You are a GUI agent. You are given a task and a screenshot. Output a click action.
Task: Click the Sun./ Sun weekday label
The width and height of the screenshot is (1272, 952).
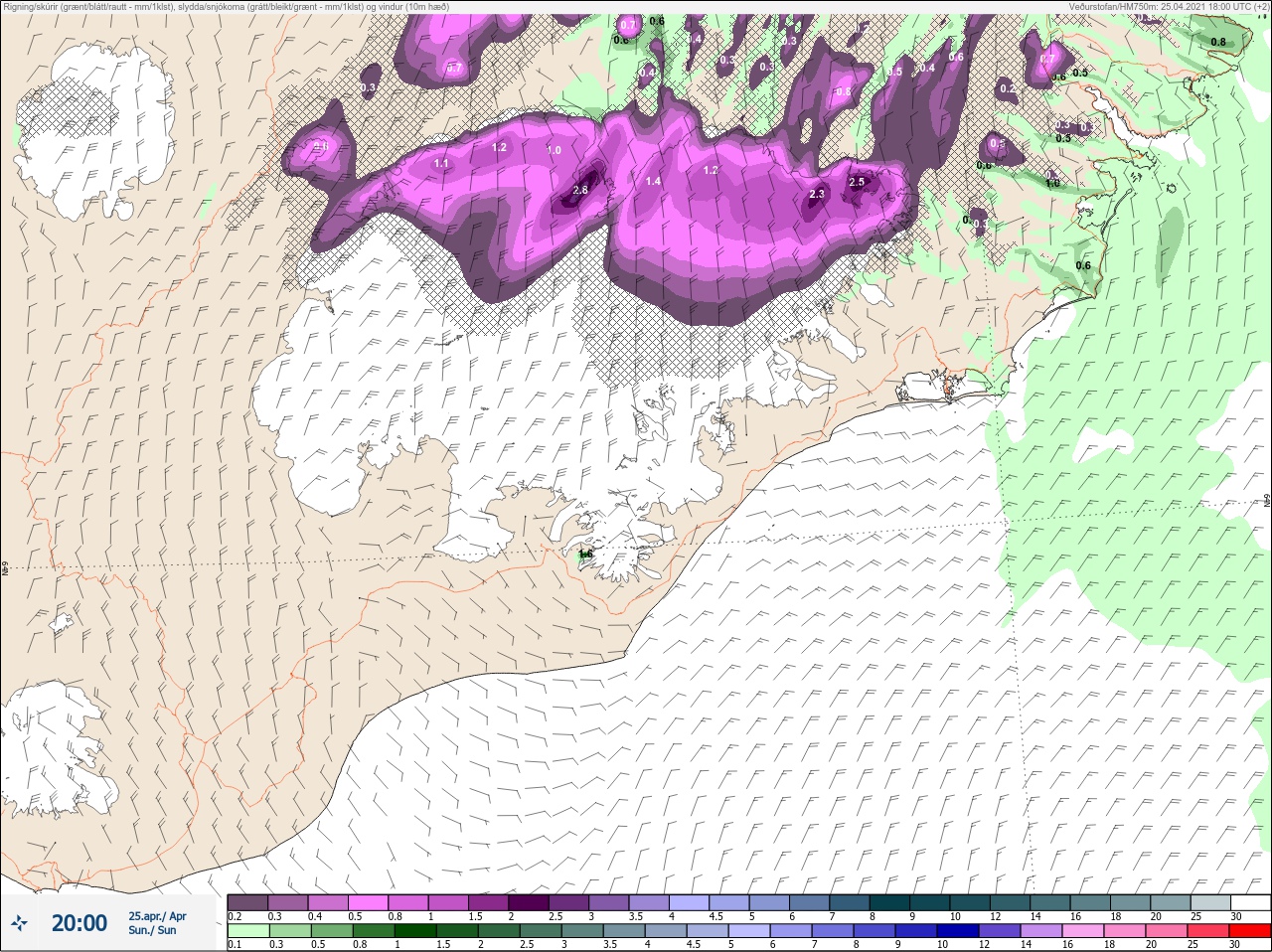tap(152, 930)
